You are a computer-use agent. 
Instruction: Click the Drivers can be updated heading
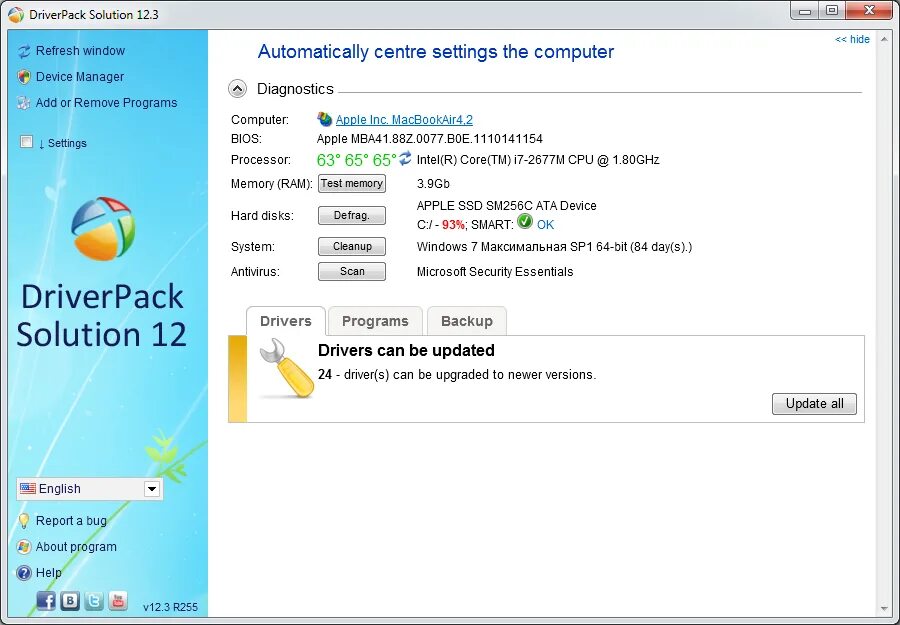(406, 351)
